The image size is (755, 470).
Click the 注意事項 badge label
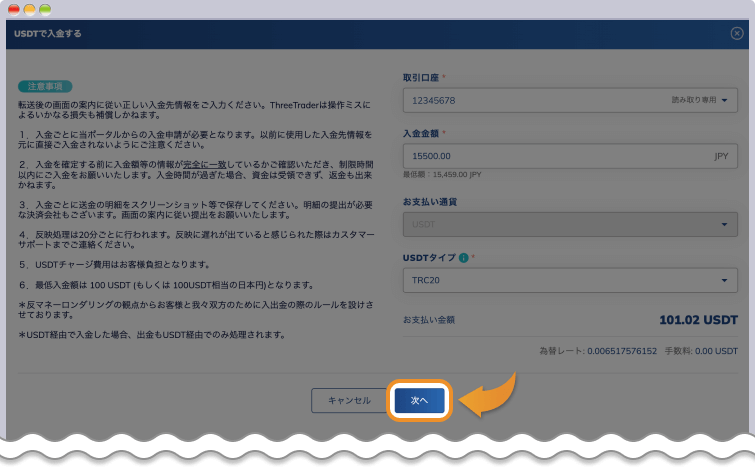click(x=45, y=86)
